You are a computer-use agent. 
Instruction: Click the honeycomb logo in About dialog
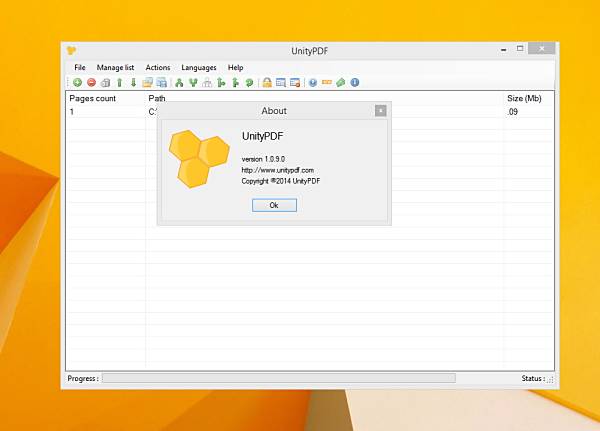click(199, 159)
